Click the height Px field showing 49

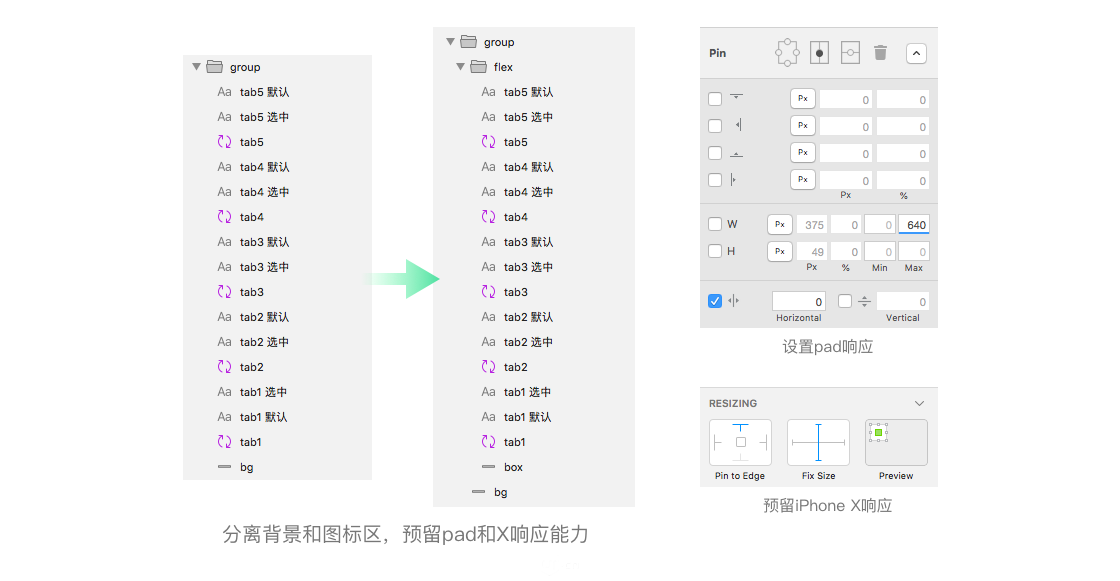coord(811,252)
